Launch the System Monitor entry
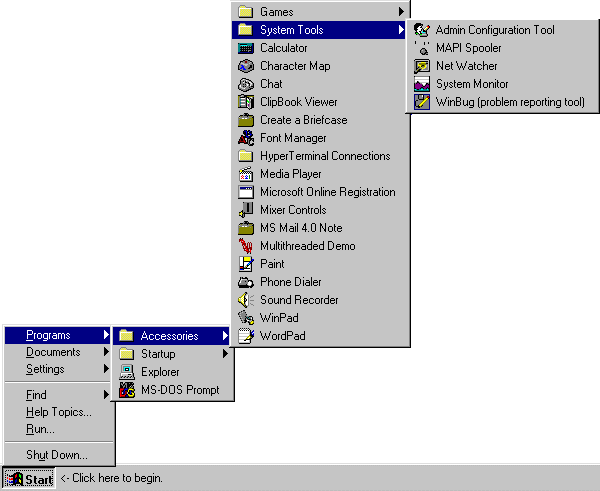This screenshot has width=600, height=491. 502,84
